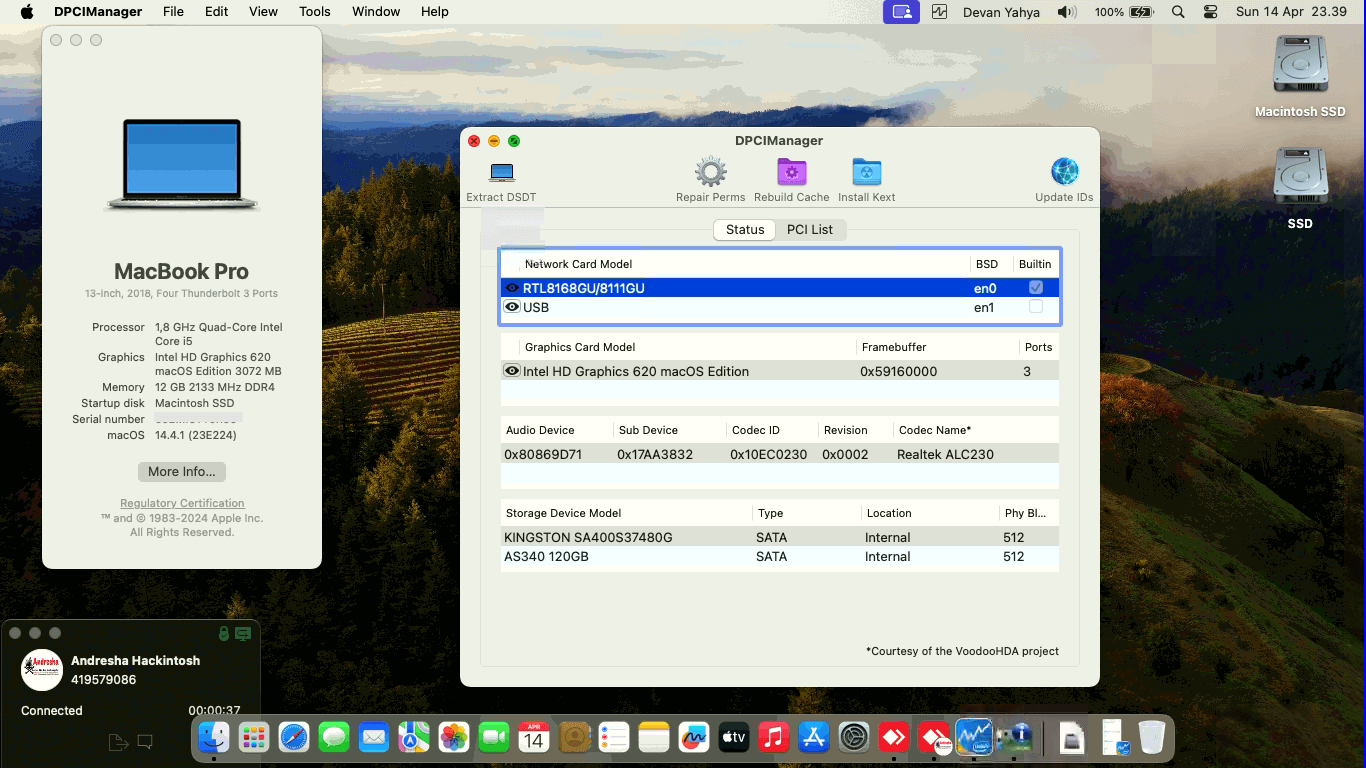
Task: Toggle the eye icon next to USB
Action: click(512, 307)
